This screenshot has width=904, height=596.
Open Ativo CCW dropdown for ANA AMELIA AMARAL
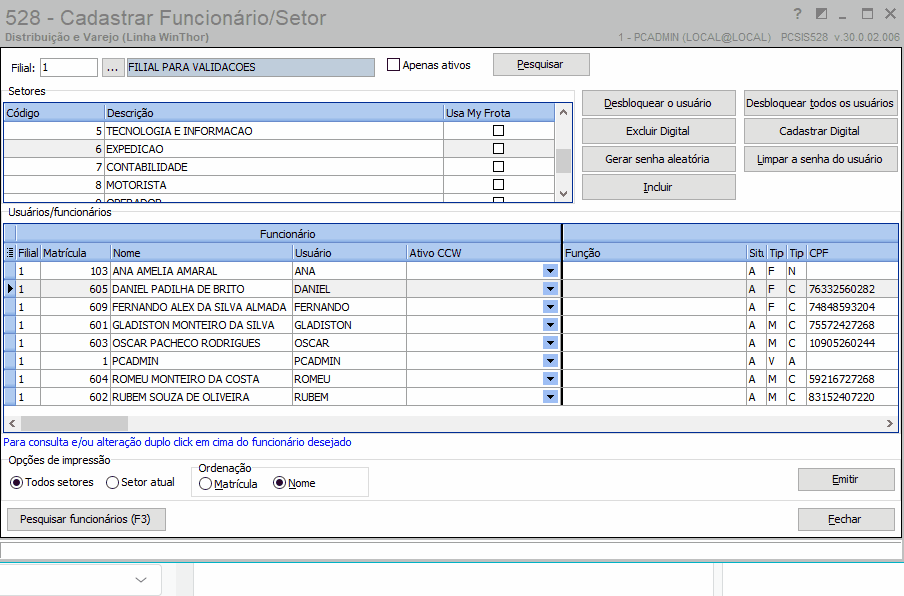click(x=550, y=271)
